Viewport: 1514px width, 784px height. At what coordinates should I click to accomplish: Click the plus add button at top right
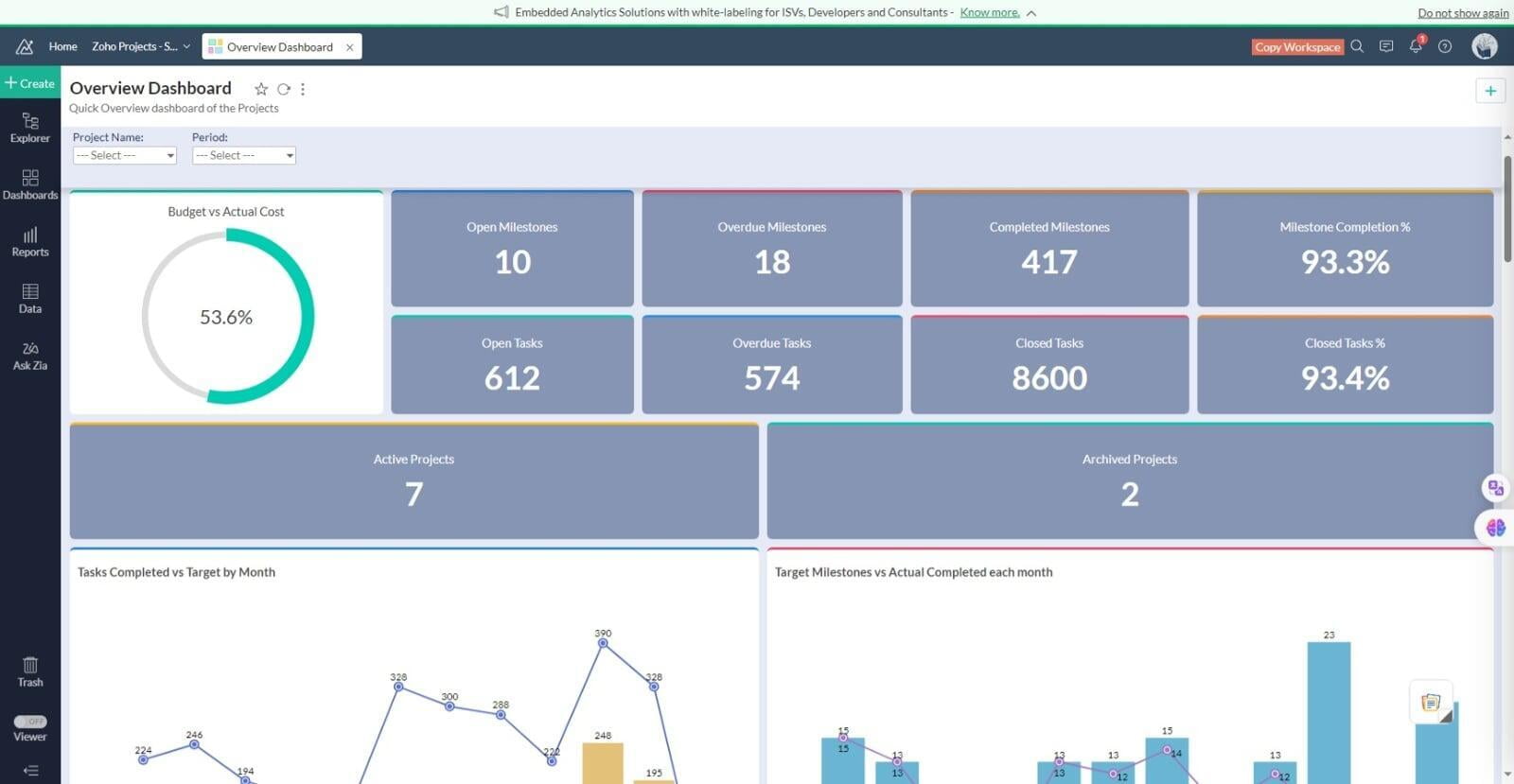tap(1490, 91)
